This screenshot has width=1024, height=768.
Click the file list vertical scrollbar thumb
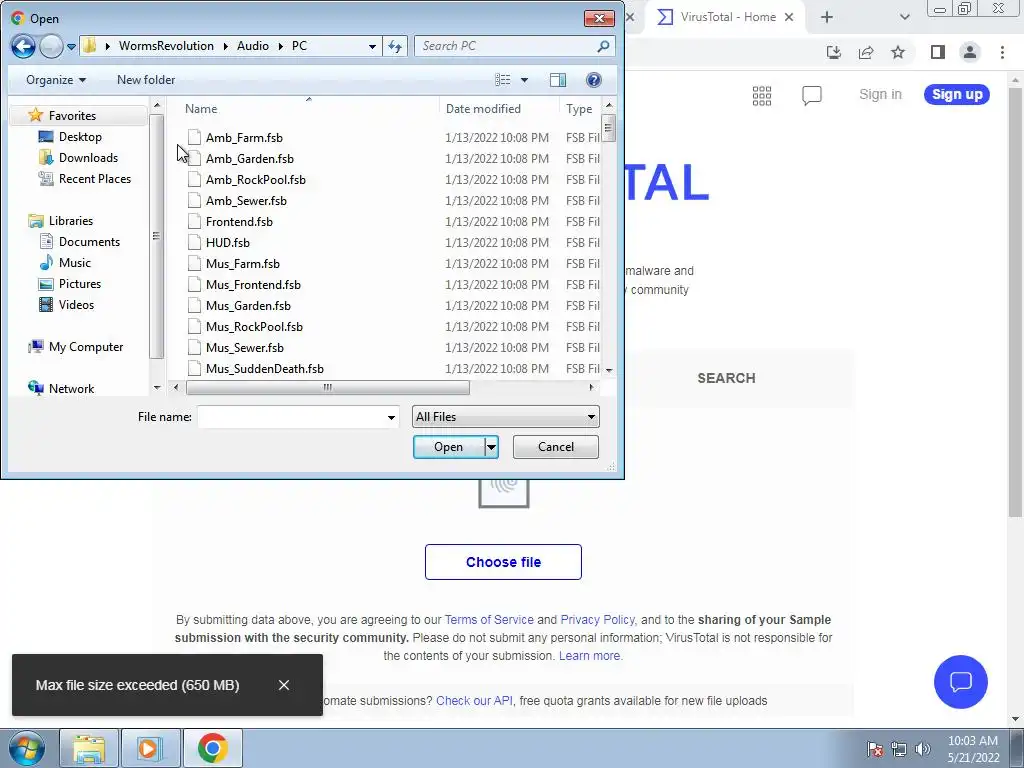click(607, 127)
